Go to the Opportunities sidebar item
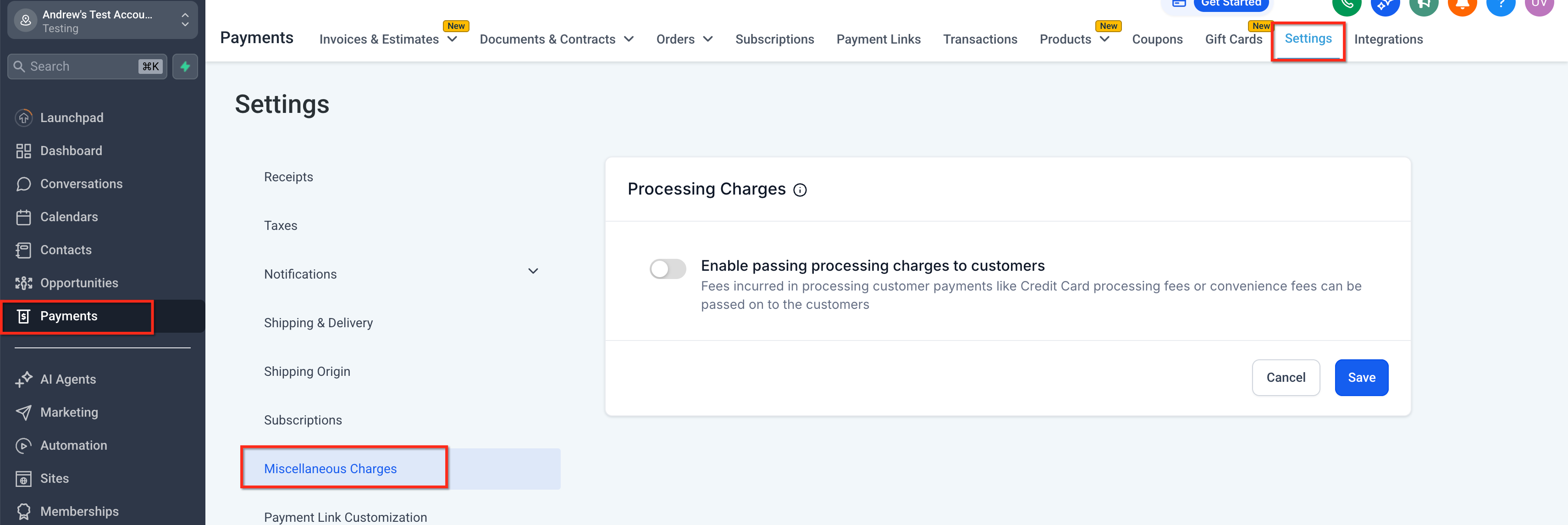This screenshot has width=1568, height=525. tap(79, 283)
